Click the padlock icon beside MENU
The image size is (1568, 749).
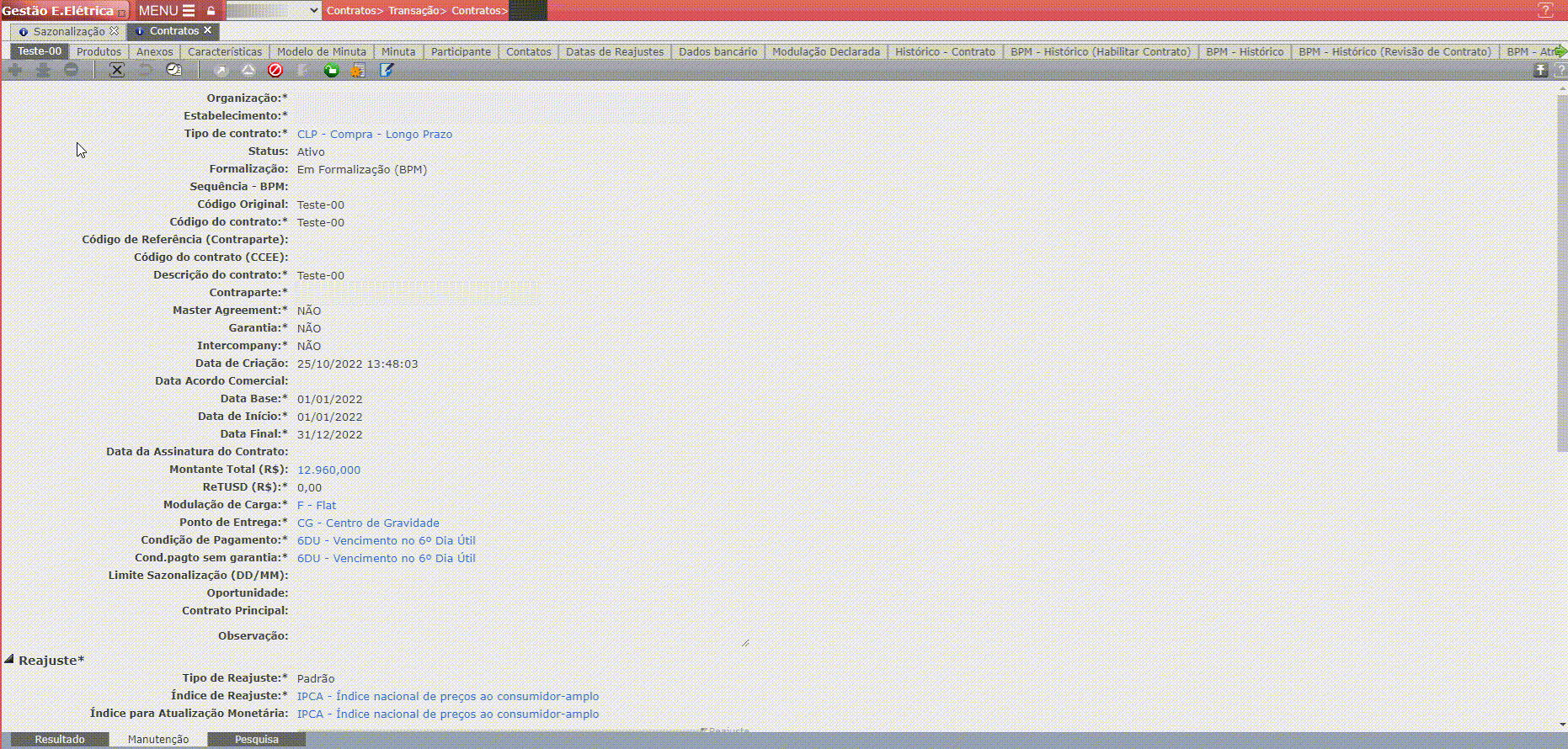pos(211,11)
